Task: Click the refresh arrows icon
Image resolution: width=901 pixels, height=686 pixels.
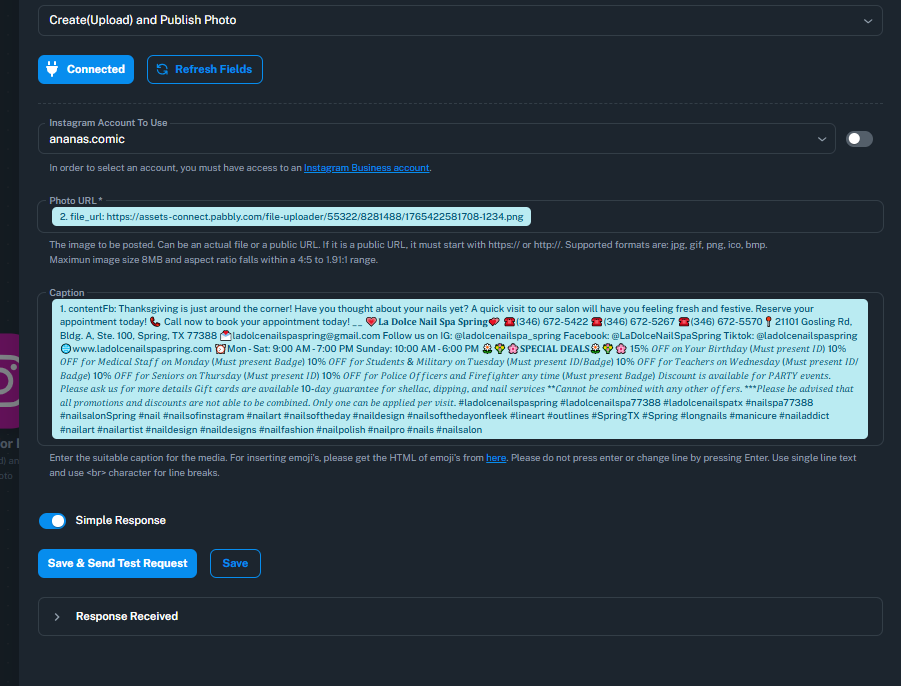Action: [x=163, y=70]
